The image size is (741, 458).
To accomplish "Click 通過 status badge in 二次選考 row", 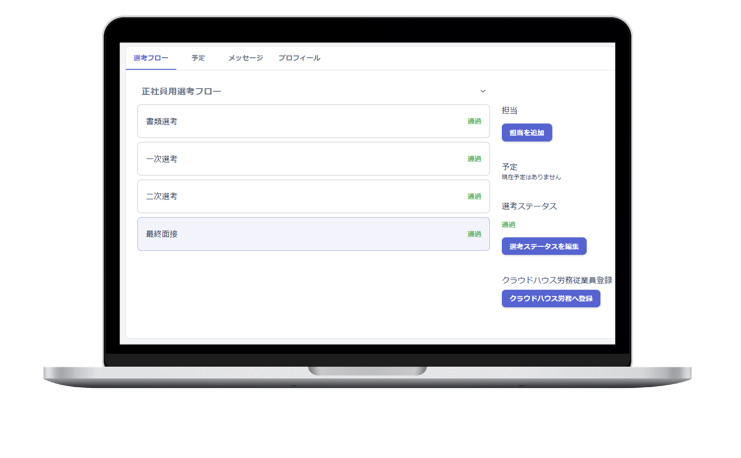I will point(474,196).
